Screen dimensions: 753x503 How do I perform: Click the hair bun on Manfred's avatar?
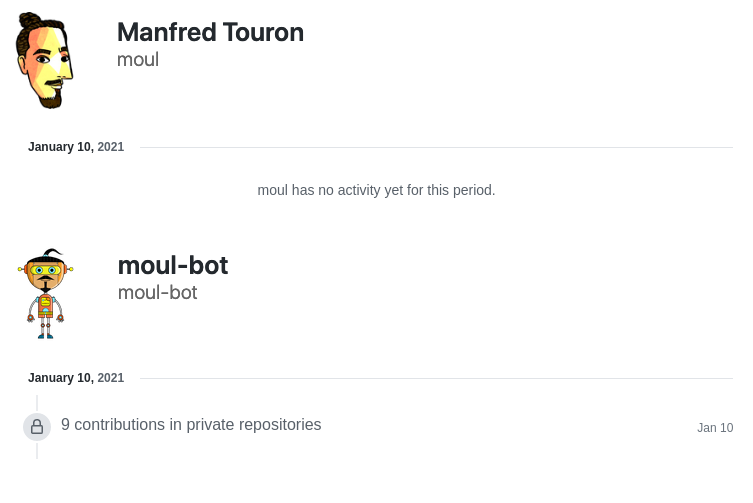coord(30,21)
